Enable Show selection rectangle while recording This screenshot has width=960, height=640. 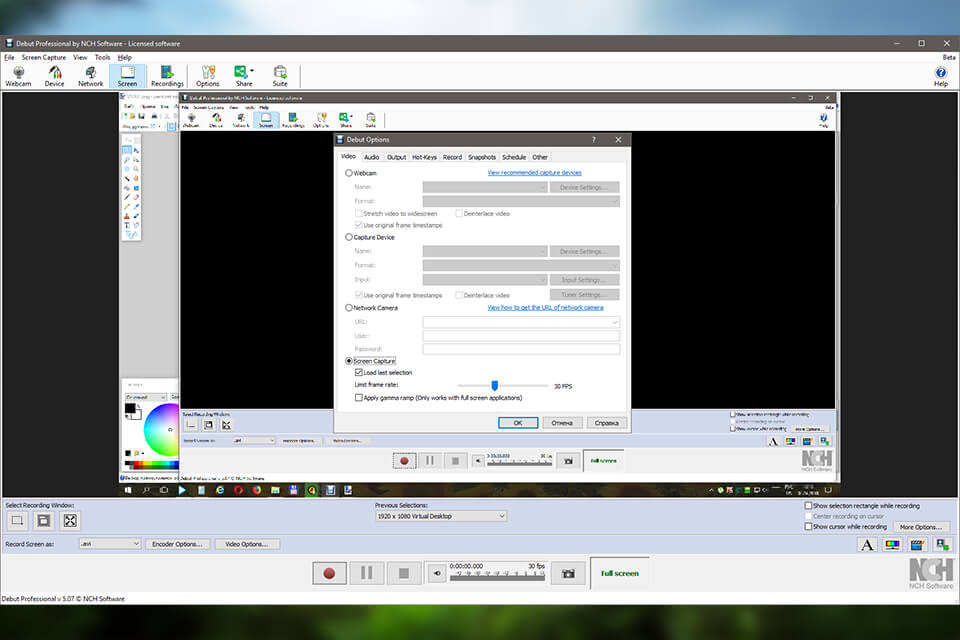(808, 506)
